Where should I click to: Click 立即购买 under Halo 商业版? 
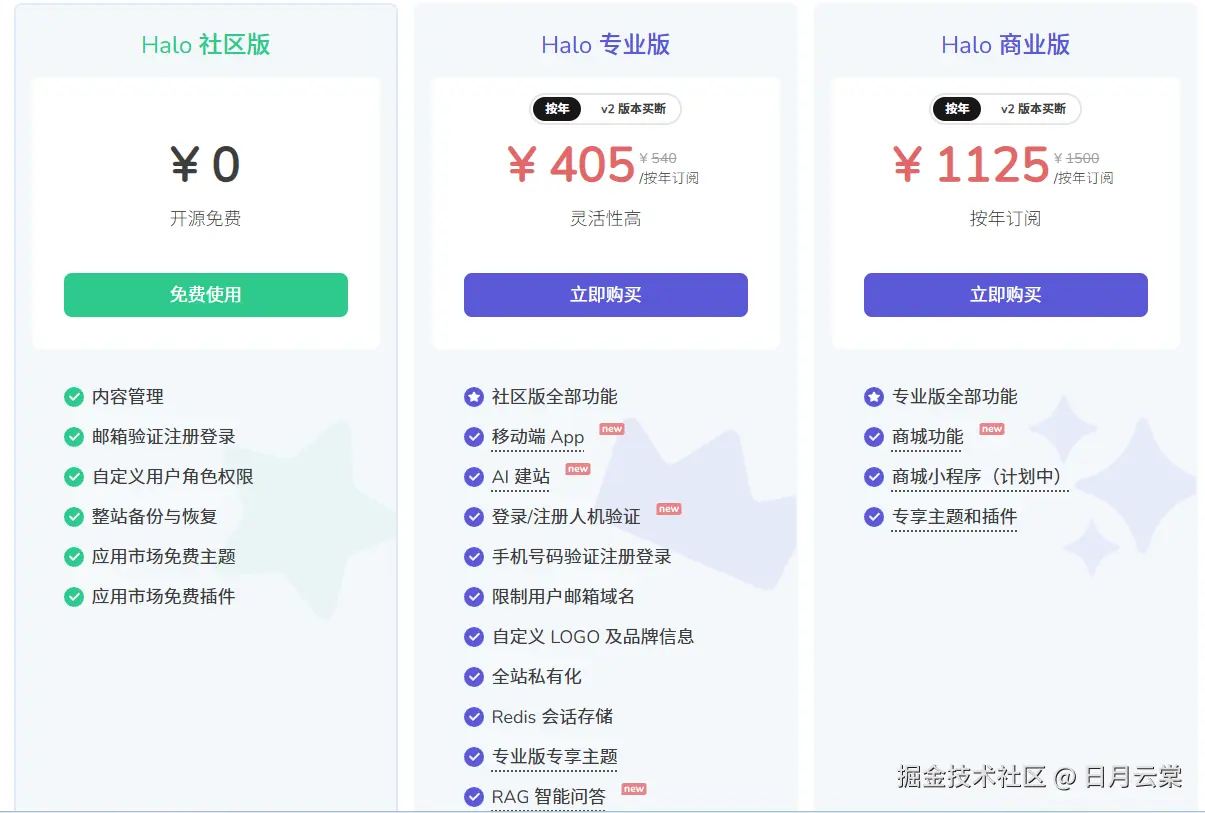pos(1005,295)
